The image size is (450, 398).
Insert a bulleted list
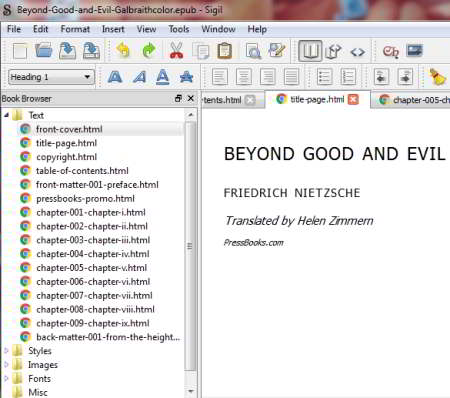click(324, 77)
